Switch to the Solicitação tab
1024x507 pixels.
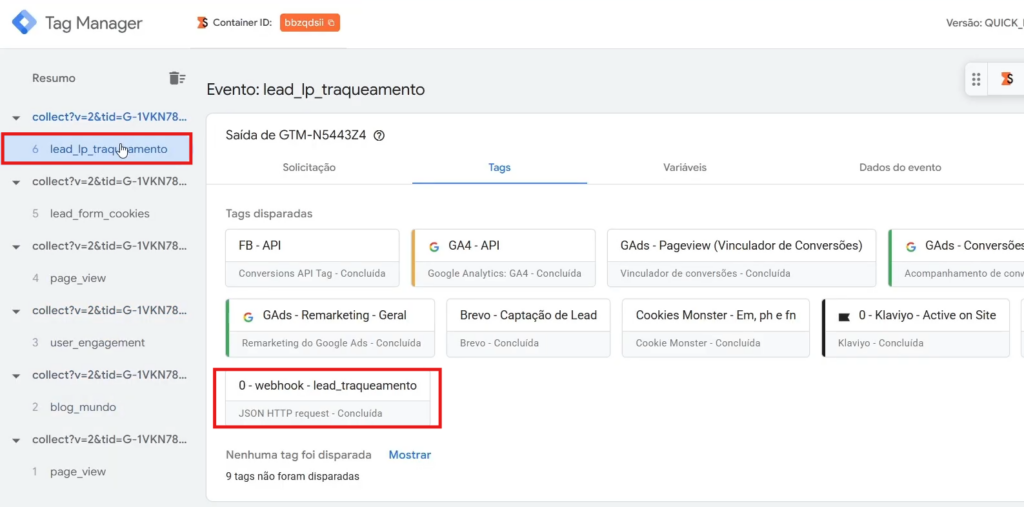click(x=309, y=168)
